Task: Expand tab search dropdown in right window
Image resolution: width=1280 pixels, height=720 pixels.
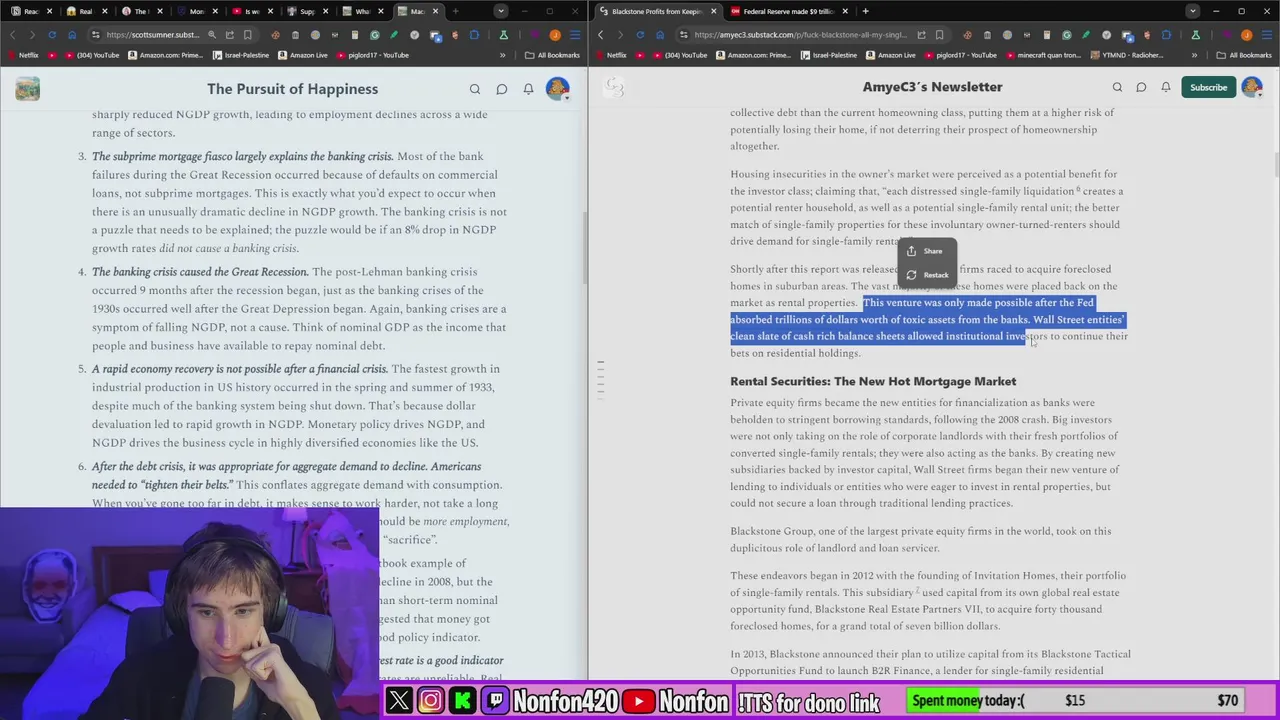Action: [x=1193, y=11]
